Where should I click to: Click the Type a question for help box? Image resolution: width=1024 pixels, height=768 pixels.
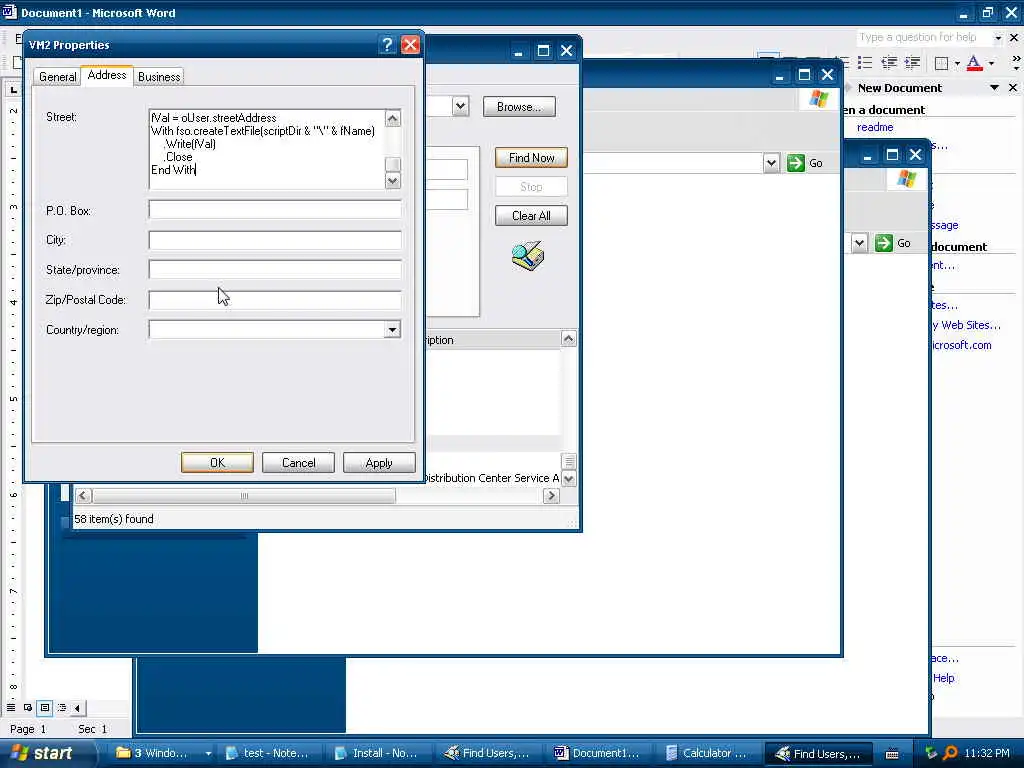coord(923,37)
